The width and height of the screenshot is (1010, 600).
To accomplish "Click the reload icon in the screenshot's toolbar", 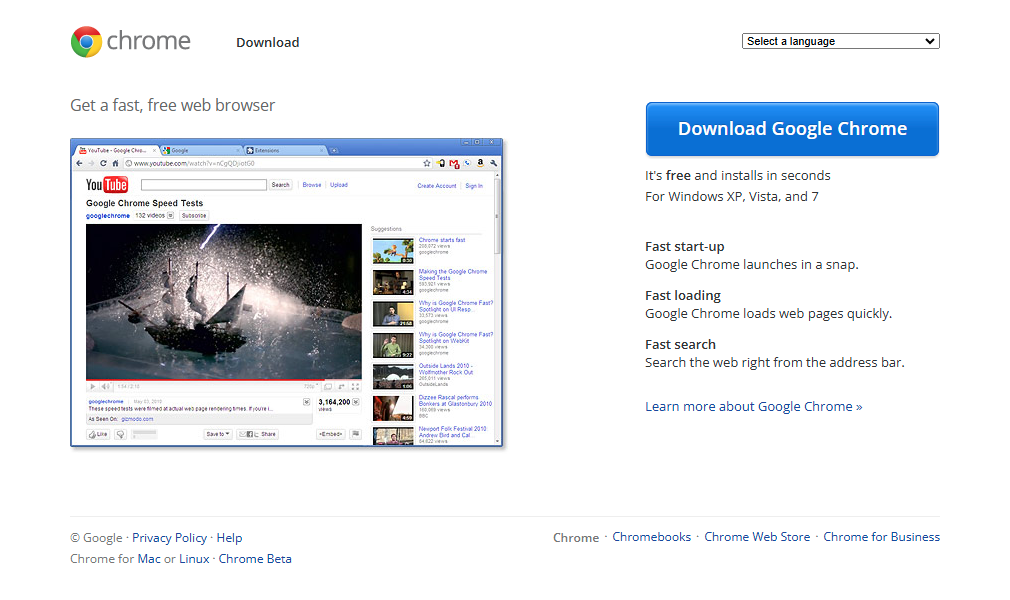I will [x=103, y=164].
